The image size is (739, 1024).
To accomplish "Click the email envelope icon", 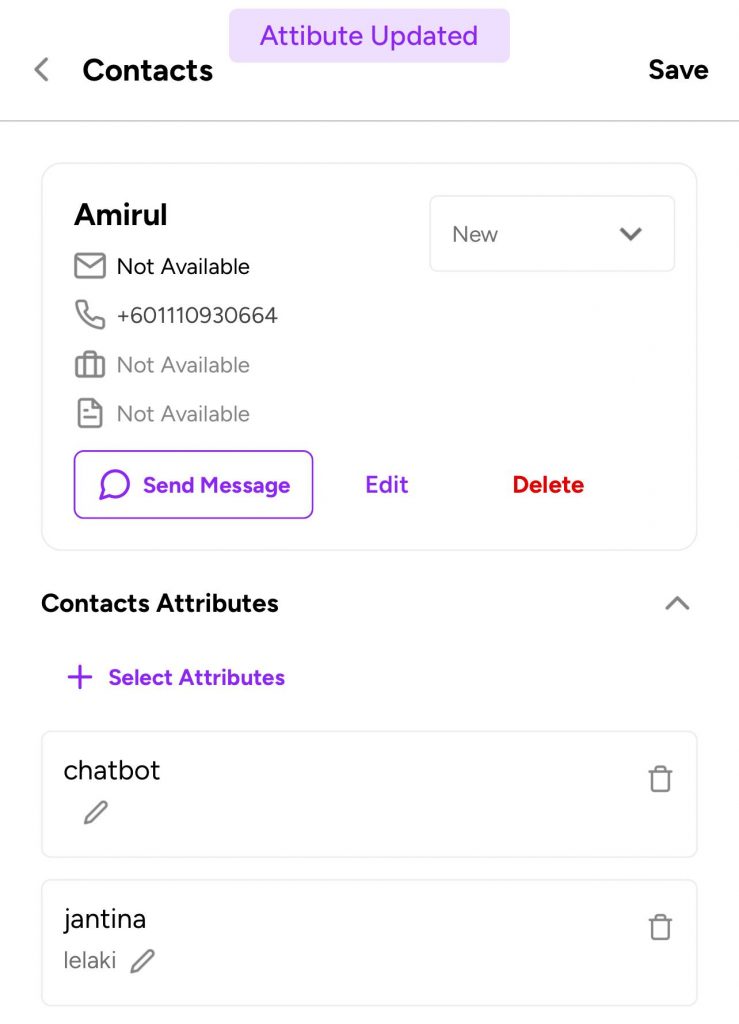I will (x=90, y=266).
